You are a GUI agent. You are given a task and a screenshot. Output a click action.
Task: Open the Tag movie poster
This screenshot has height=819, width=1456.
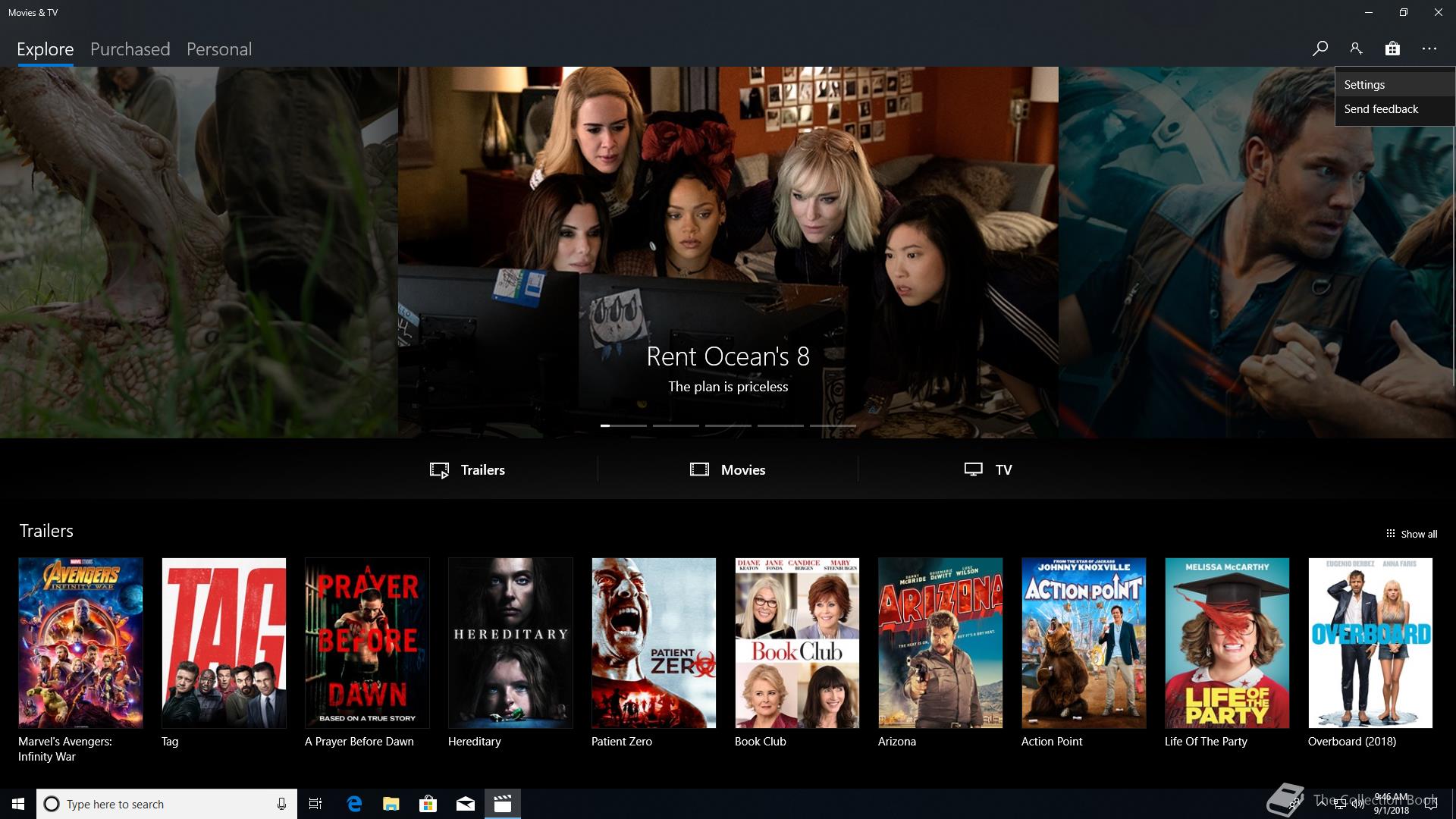pyautogui.click(x=224, y=643)
